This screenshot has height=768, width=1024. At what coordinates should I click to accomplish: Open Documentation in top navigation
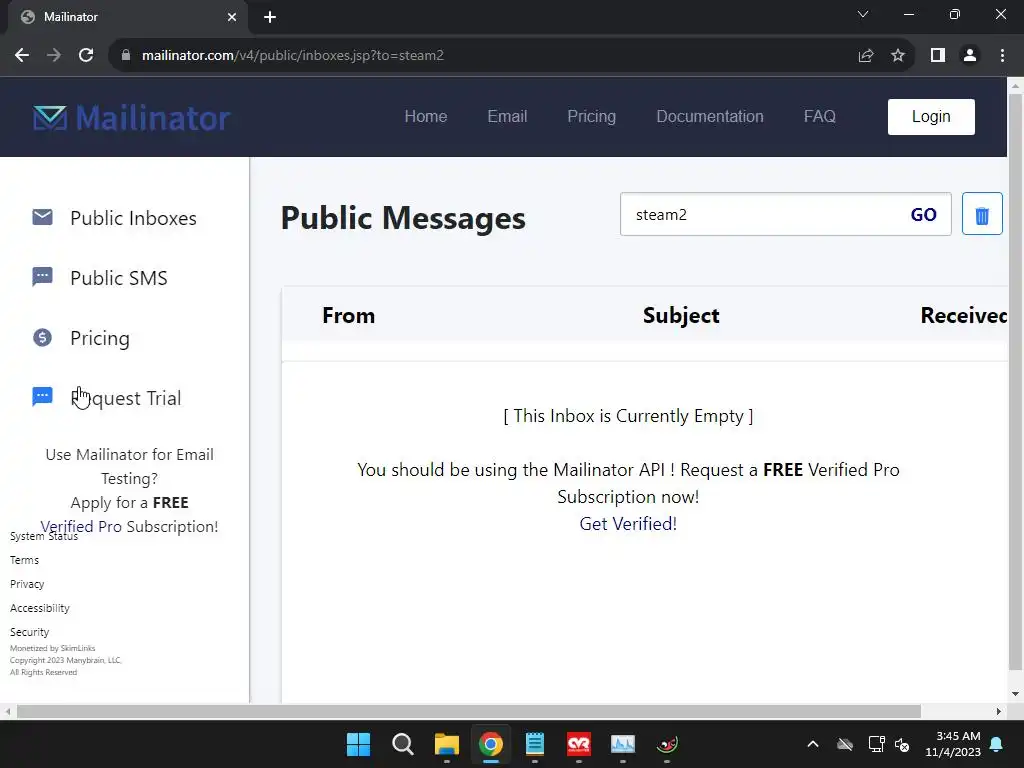[710, 116]
